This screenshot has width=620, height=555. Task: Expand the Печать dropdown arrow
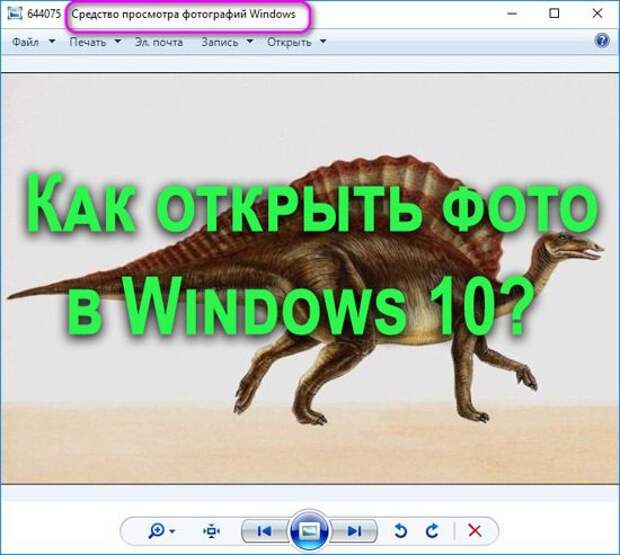click(x=117, y=41)
